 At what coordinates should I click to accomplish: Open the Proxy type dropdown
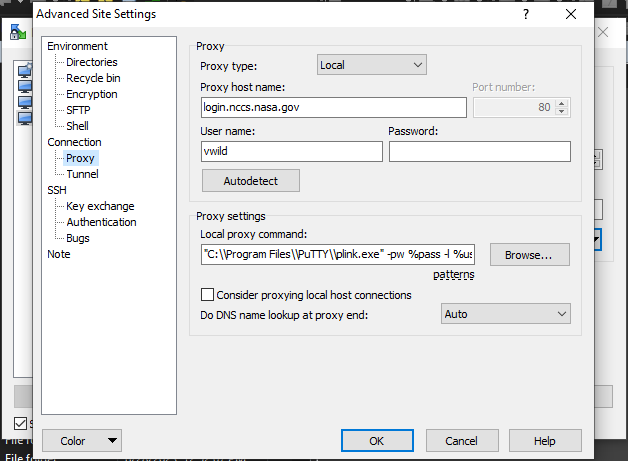click(372, 65)
